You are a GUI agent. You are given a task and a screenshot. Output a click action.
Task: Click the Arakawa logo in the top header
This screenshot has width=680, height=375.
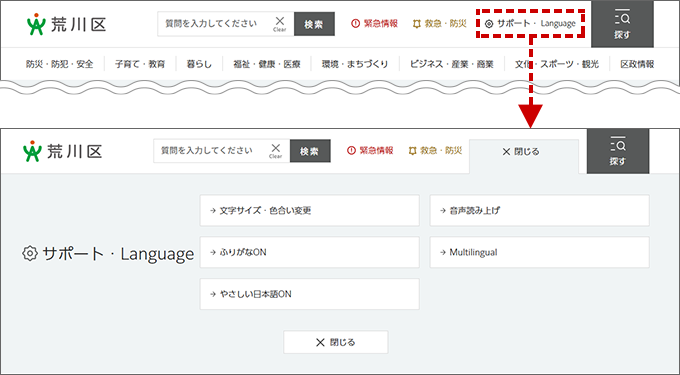(66, 24)
